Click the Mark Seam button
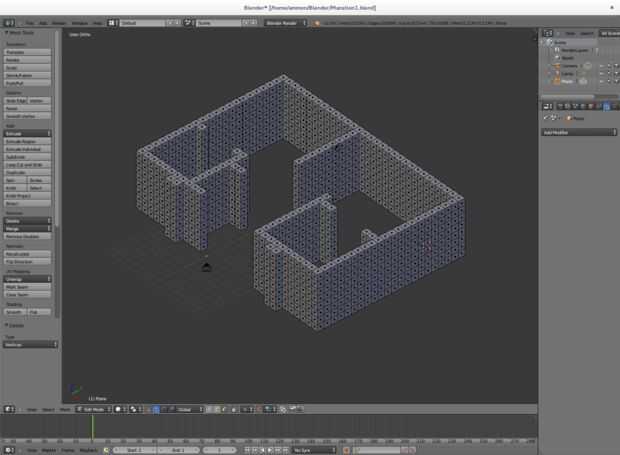This screenshot has width=620, height=455. pos(27,287)
